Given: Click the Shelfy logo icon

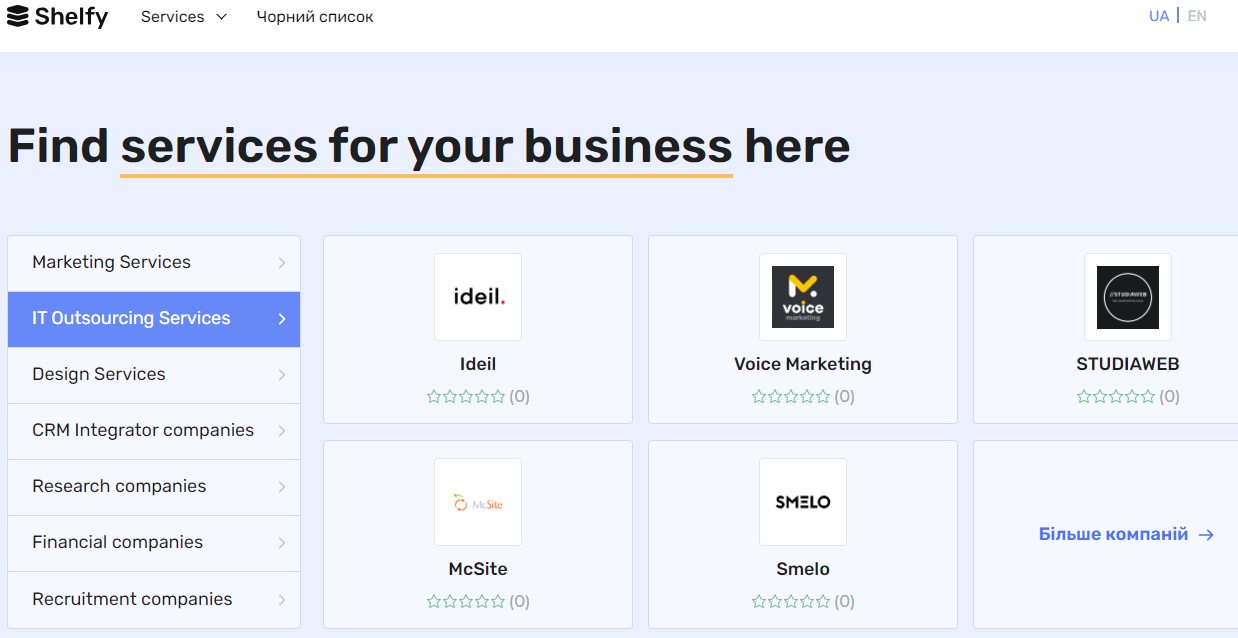Looking at the screenshot, I should pyautogui.click(x=17, y=16).
